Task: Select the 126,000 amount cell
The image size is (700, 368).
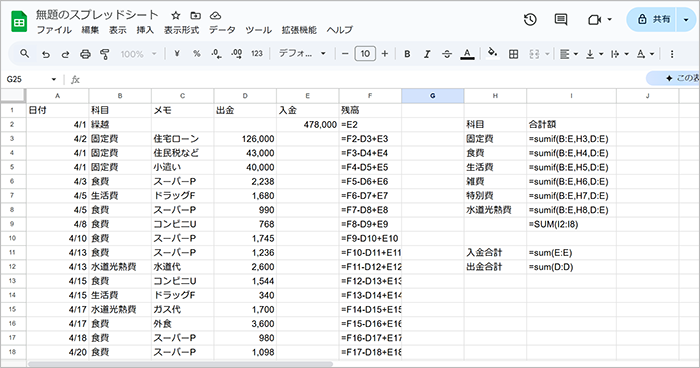Action: coord(245,138)
